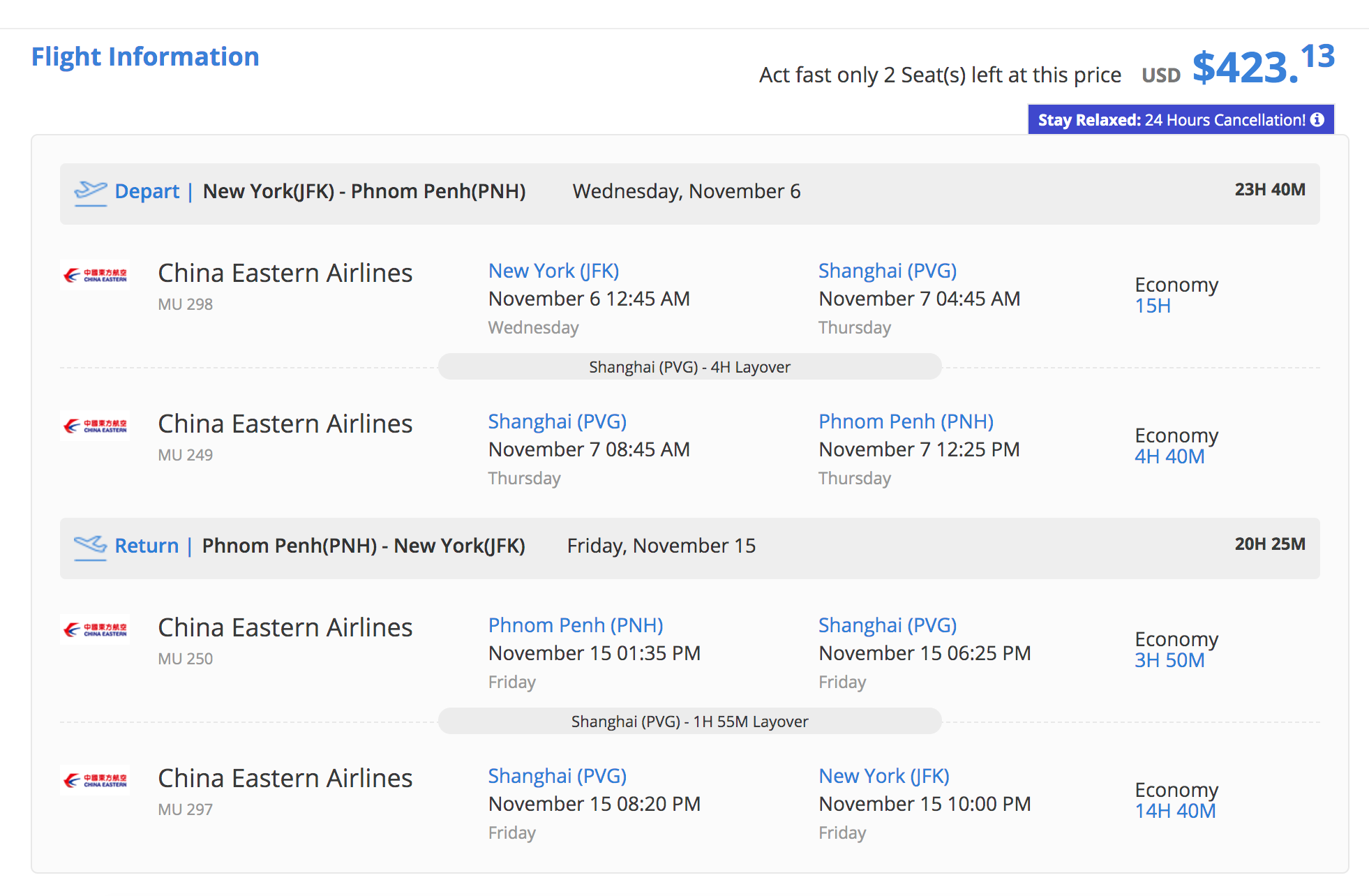Open the New York (JFK) departure link
Image resolution: width=1369 pixels, height=896 pixels.
(553, 270)
